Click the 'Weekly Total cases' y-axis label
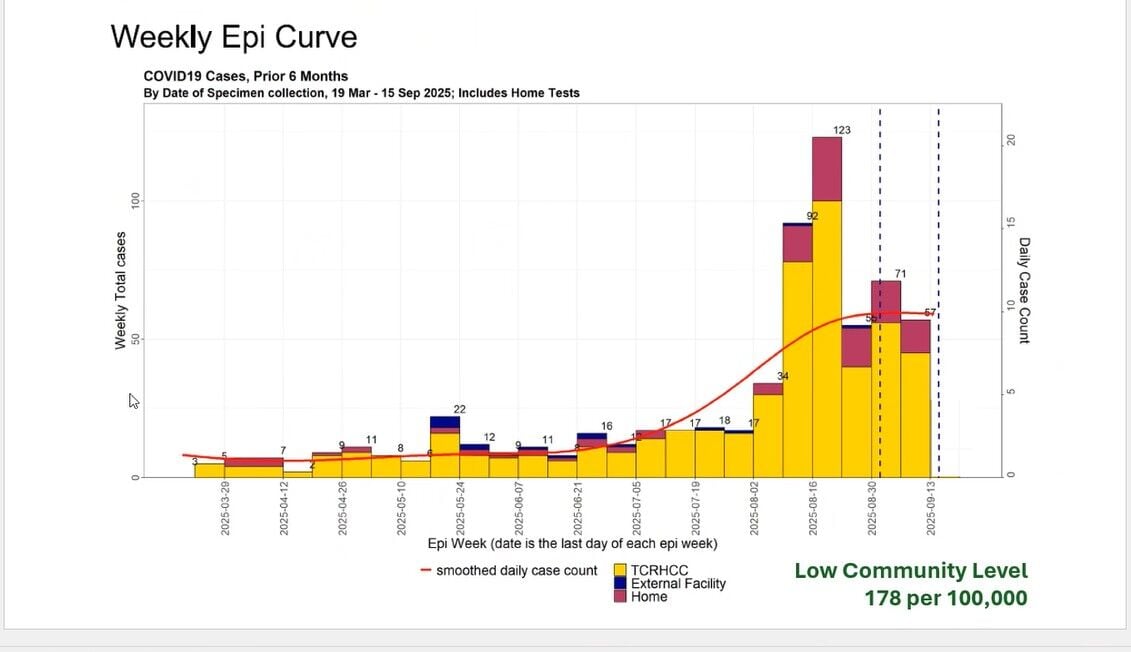Viewport: 1131px width, 652px height. [x=121, y=290]
